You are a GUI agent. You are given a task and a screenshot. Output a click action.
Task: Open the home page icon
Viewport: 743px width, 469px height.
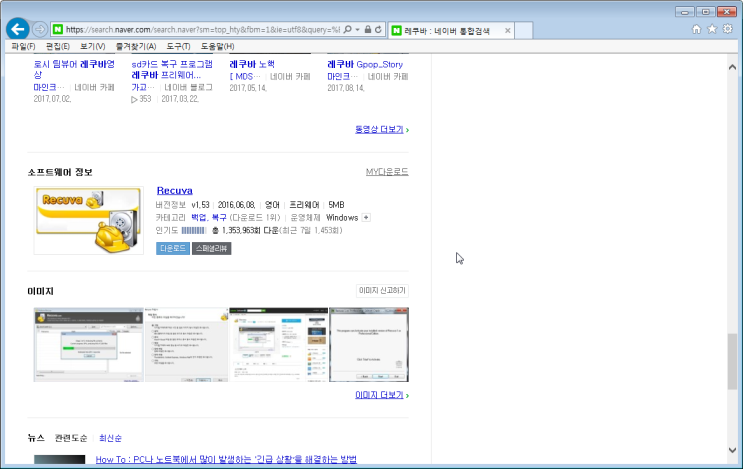pos(696,29)
